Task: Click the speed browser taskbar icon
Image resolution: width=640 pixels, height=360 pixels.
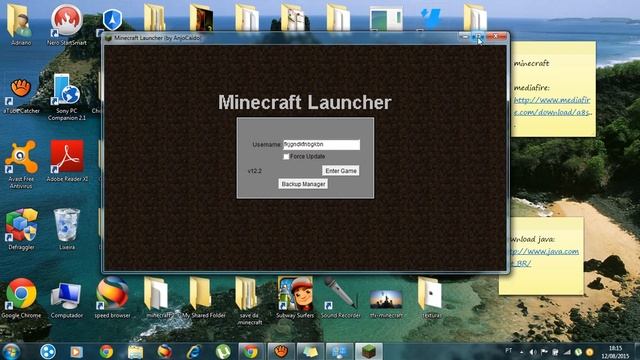Action: [x=164, y=351]
